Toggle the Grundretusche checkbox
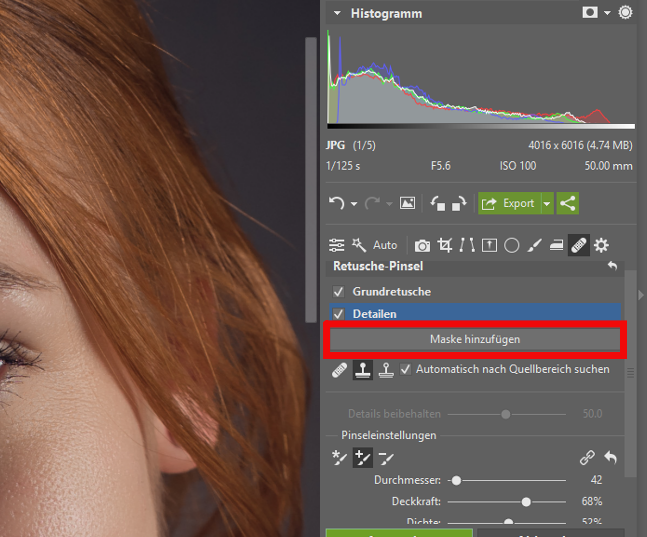 point(338,292)
